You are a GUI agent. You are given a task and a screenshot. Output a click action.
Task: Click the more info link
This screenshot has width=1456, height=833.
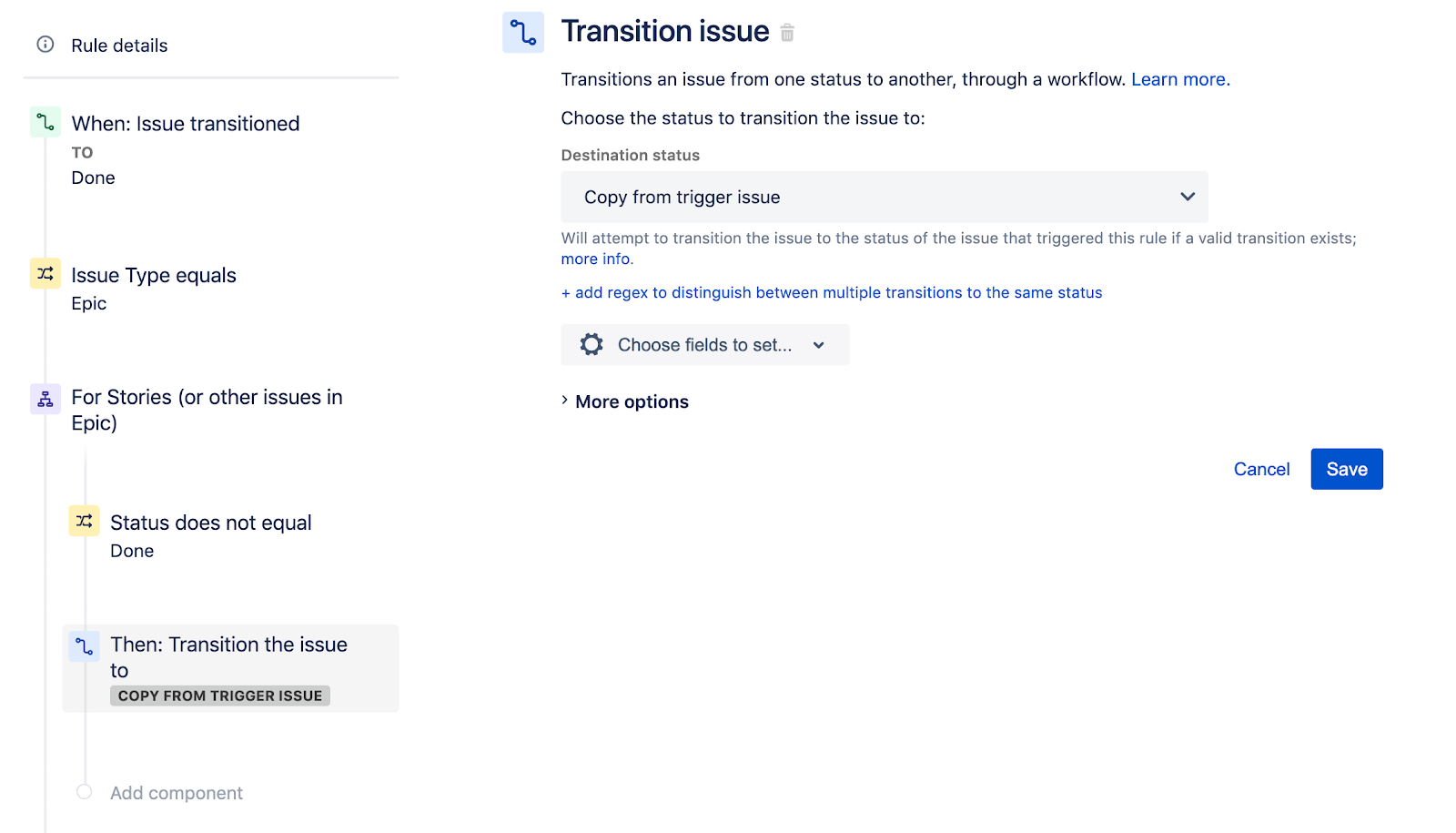[595, 259]
